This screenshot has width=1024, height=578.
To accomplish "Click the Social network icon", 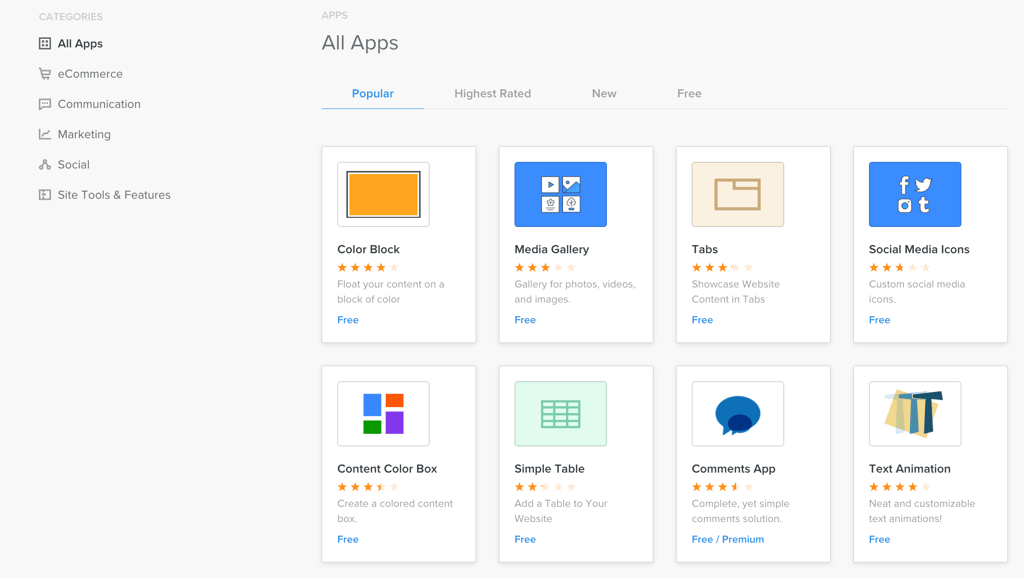I will (x=44, y=165).
